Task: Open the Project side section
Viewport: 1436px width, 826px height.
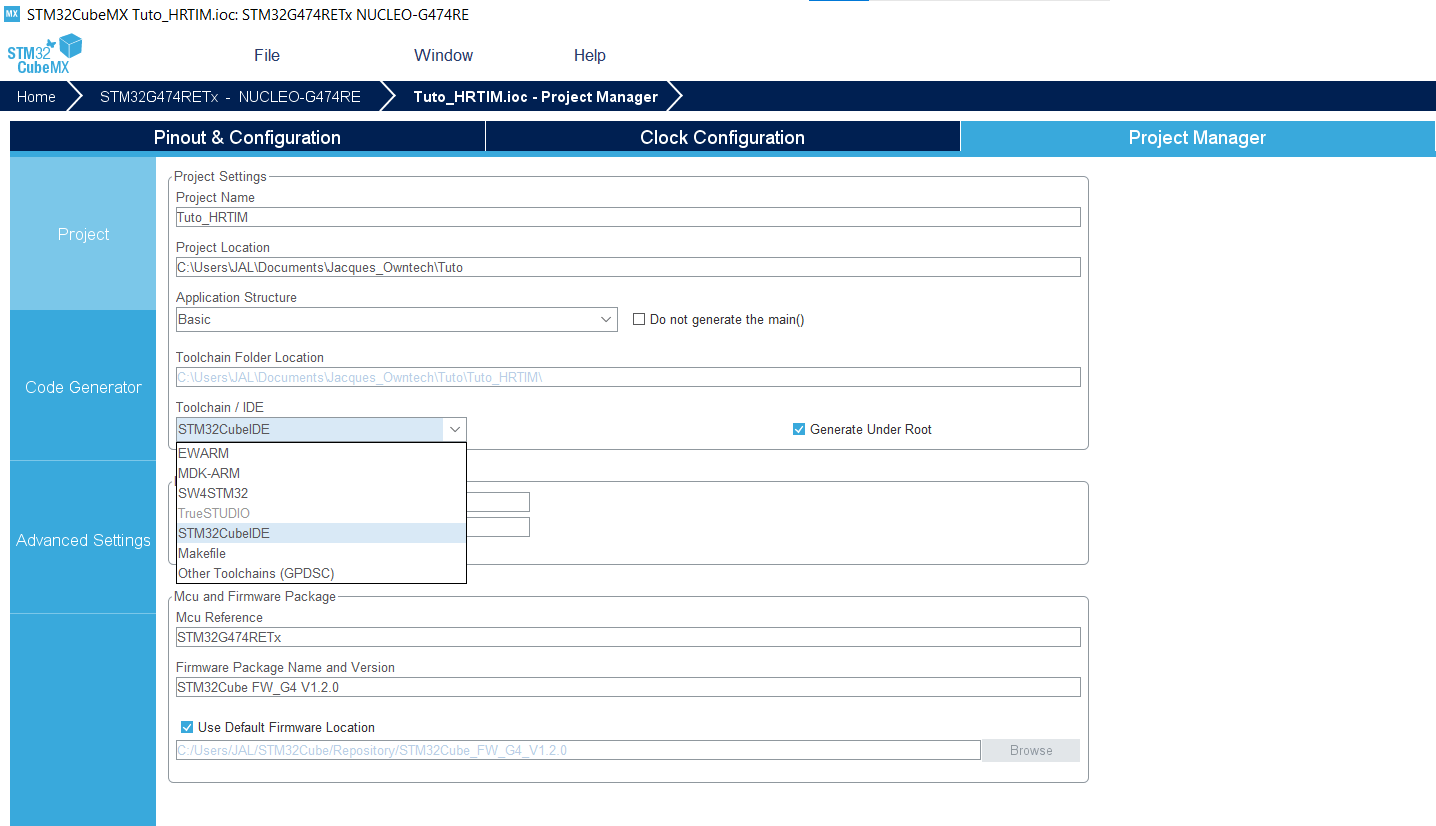Action: point(83,234)
